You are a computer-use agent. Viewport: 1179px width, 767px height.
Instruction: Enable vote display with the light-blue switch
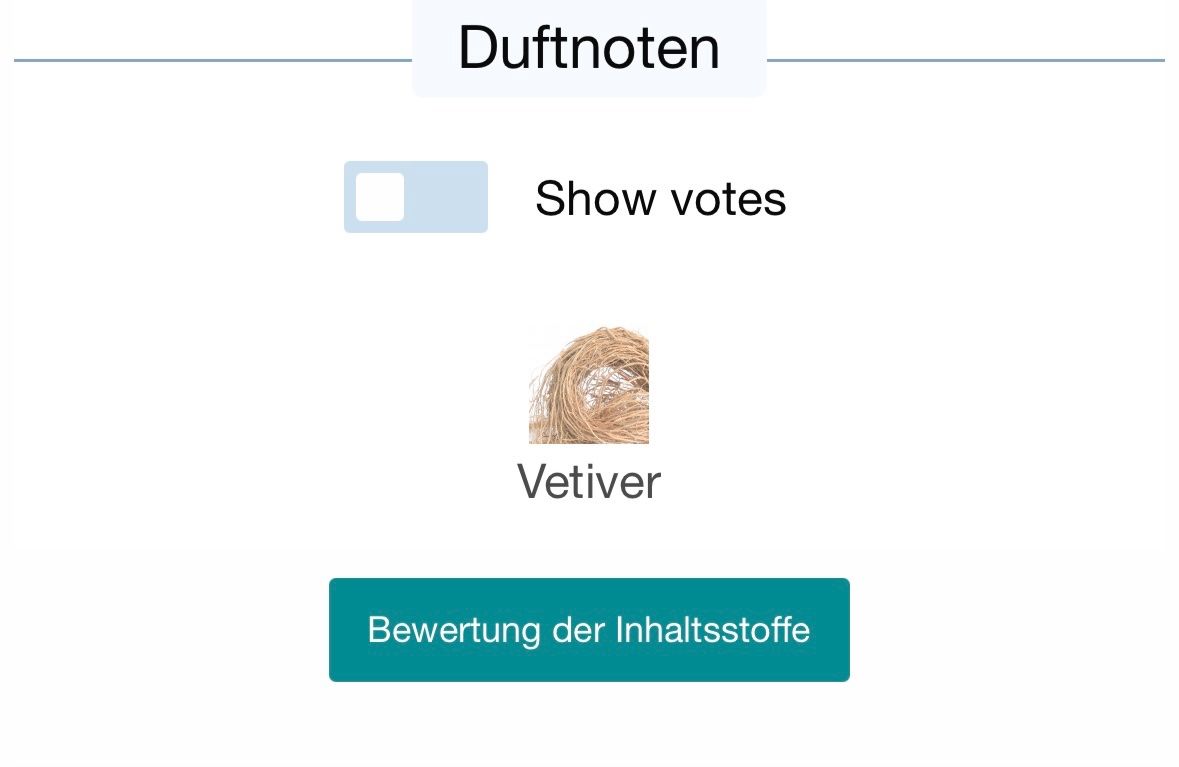click(416, 197)
